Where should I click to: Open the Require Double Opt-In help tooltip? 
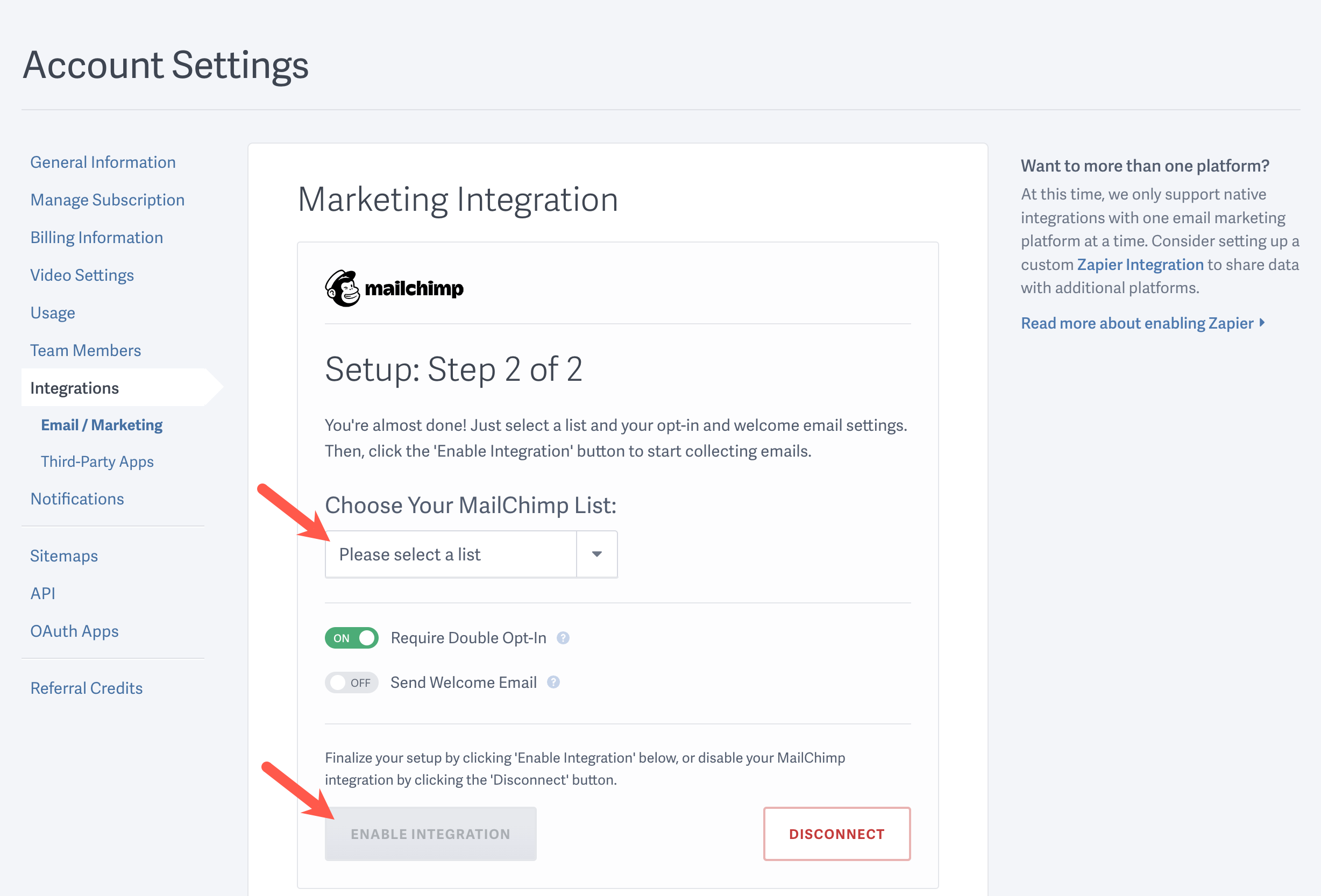563,638
